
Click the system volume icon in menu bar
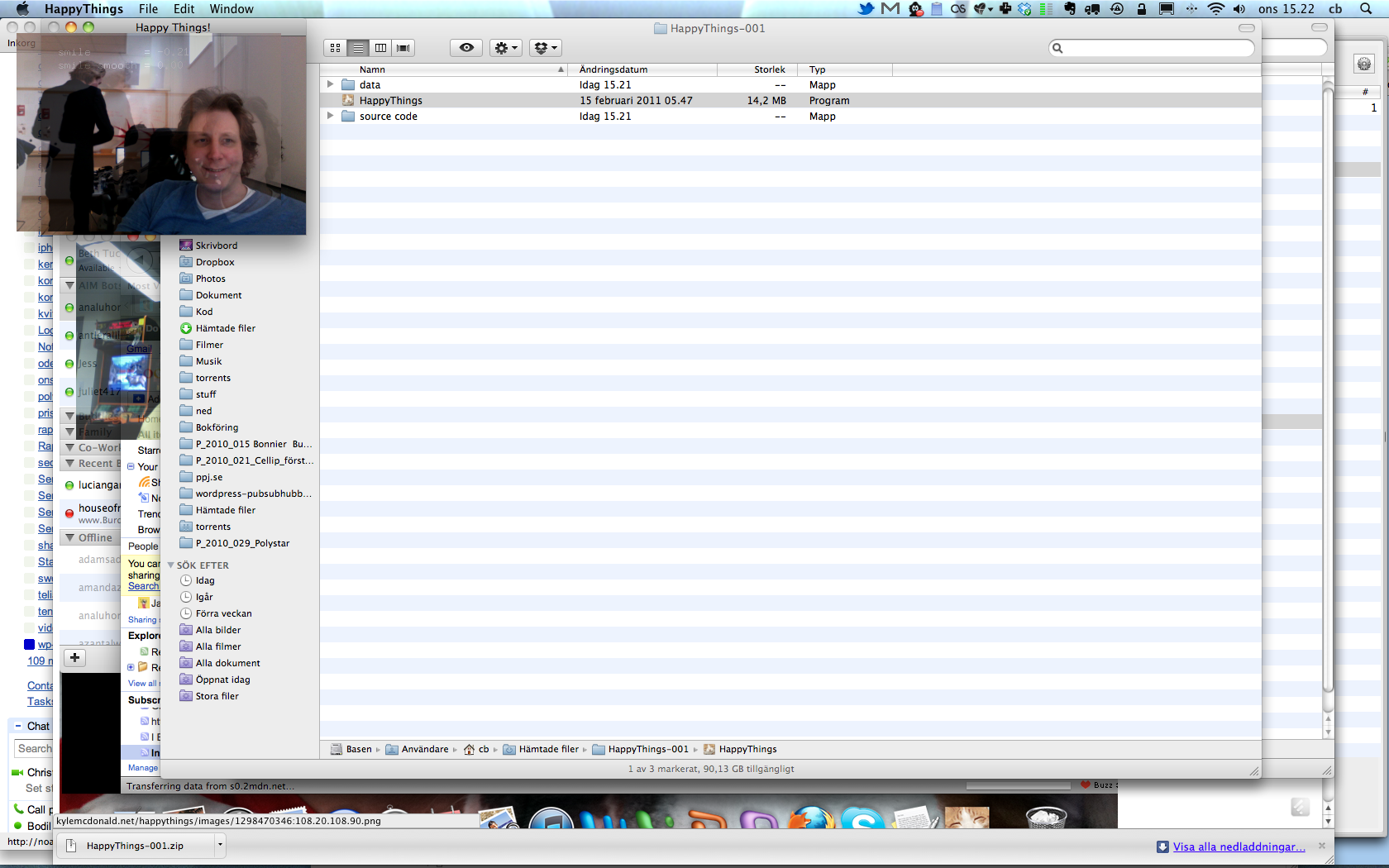1239,9
